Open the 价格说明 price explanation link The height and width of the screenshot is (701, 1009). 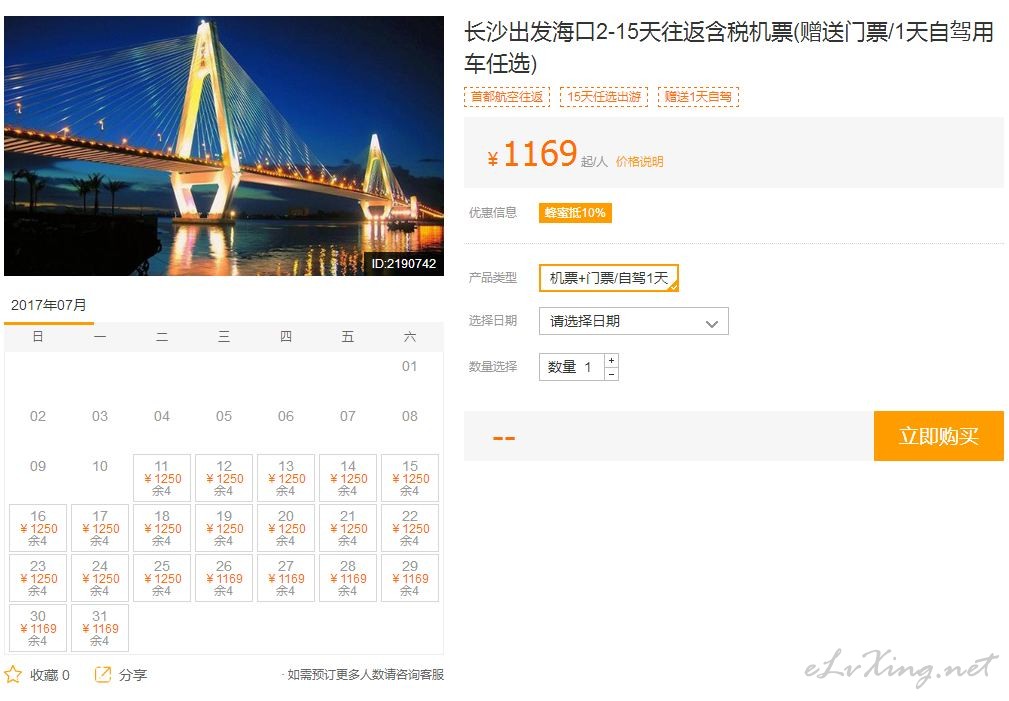[x=639, y=162]
